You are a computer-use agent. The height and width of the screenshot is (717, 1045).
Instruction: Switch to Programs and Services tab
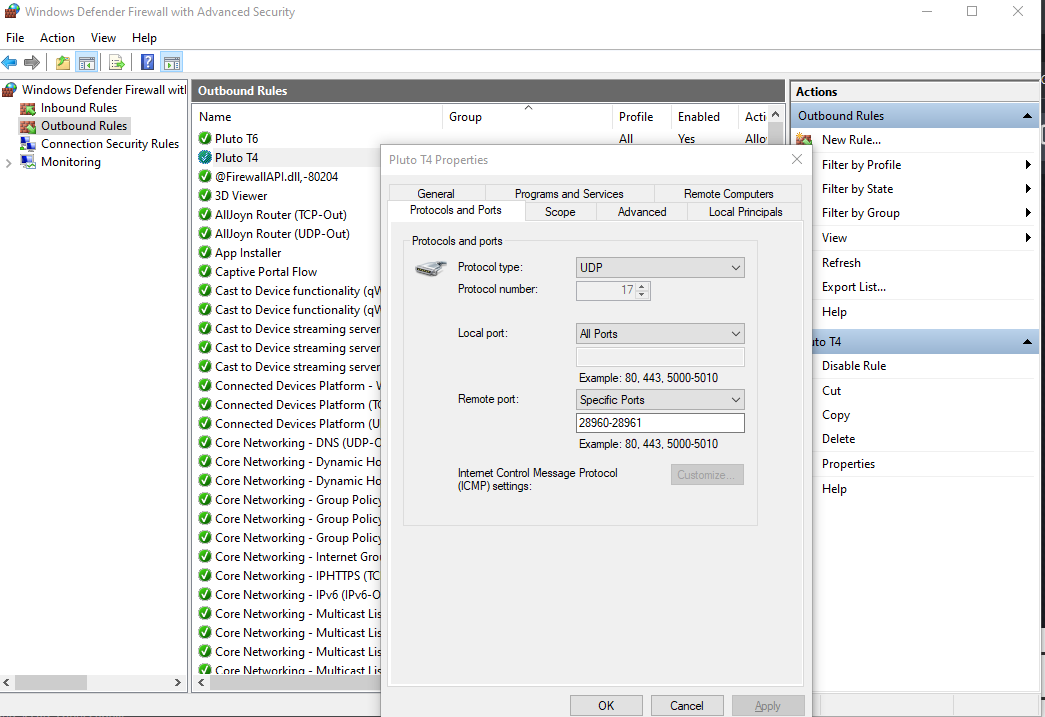point(569,193)
